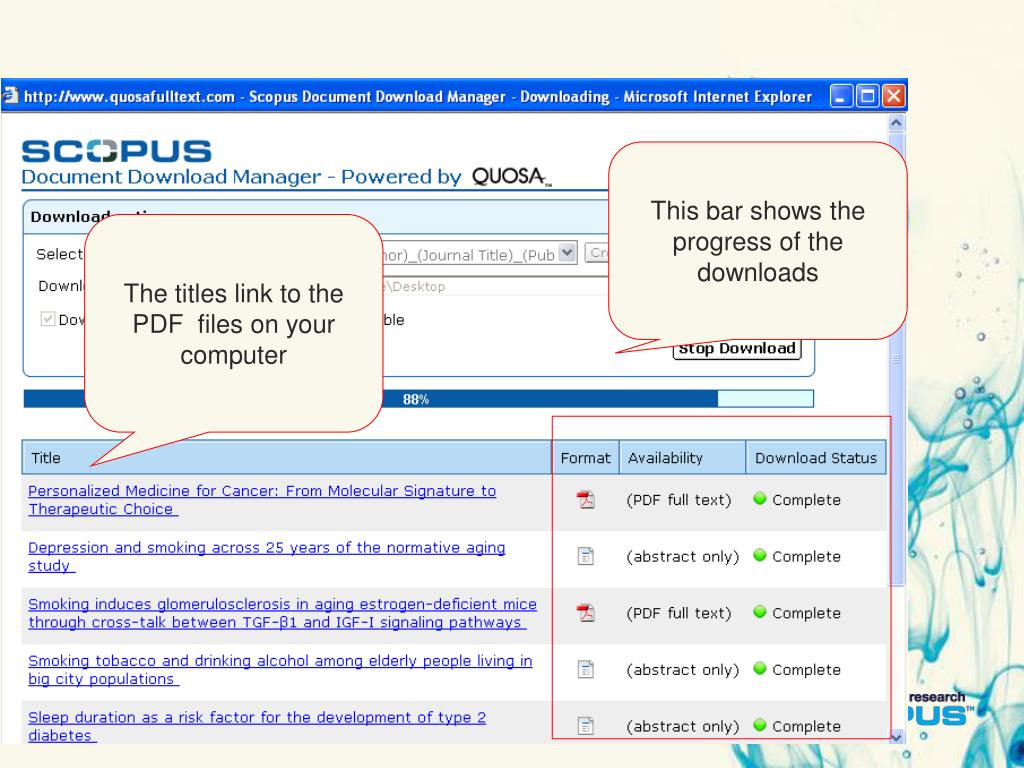Viewport: 1024px width, 768px height.
Task: Click Complete status of Sleep duration row
Action: (x=807, y=726)
